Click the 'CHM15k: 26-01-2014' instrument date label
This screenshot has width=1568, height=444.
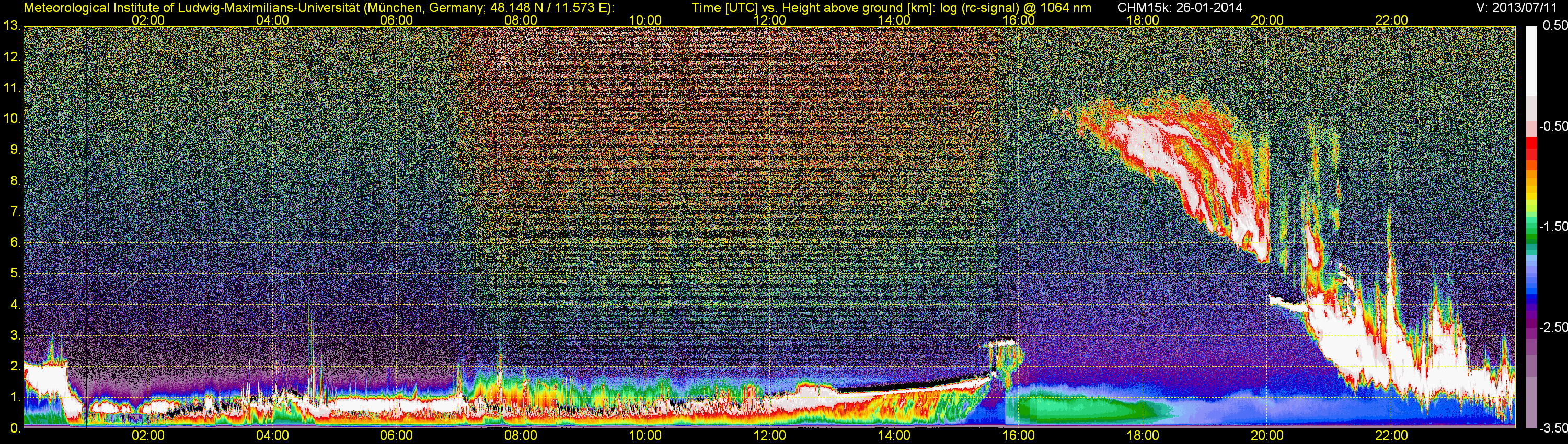point(1179,8)
